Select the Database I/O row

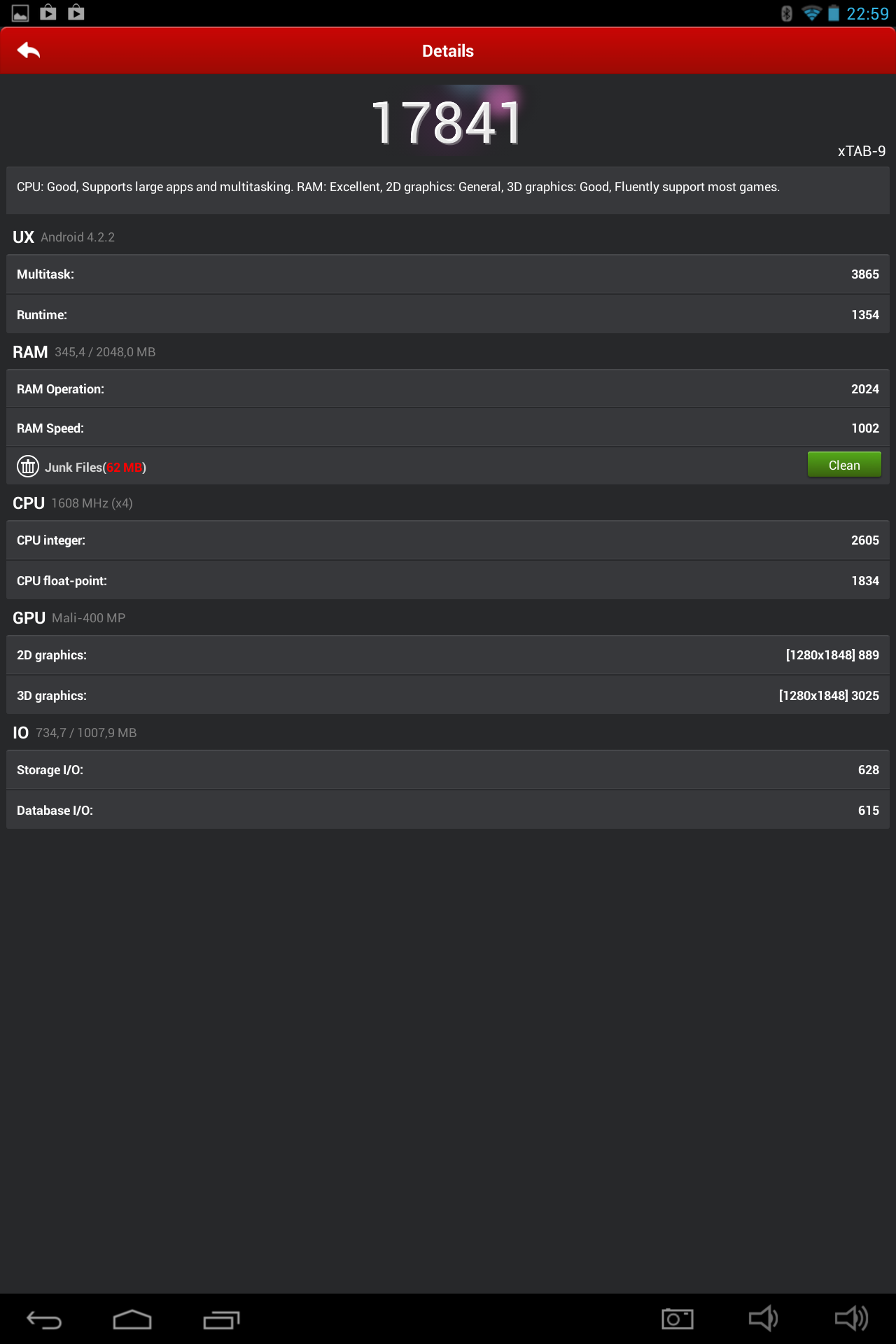(448, 811)
